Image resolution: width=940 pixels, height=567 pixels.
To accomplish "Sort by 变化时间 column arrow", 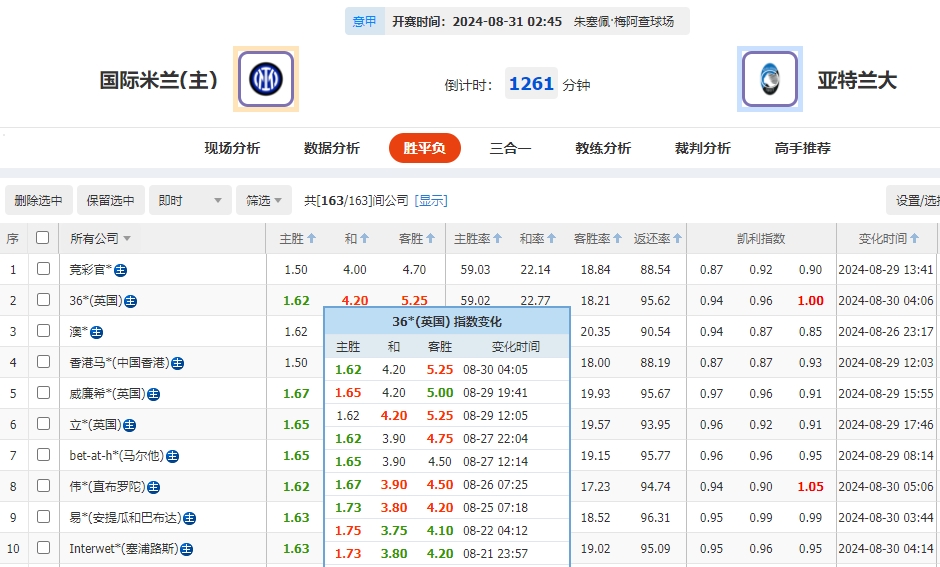I will [x=915, y=239].
